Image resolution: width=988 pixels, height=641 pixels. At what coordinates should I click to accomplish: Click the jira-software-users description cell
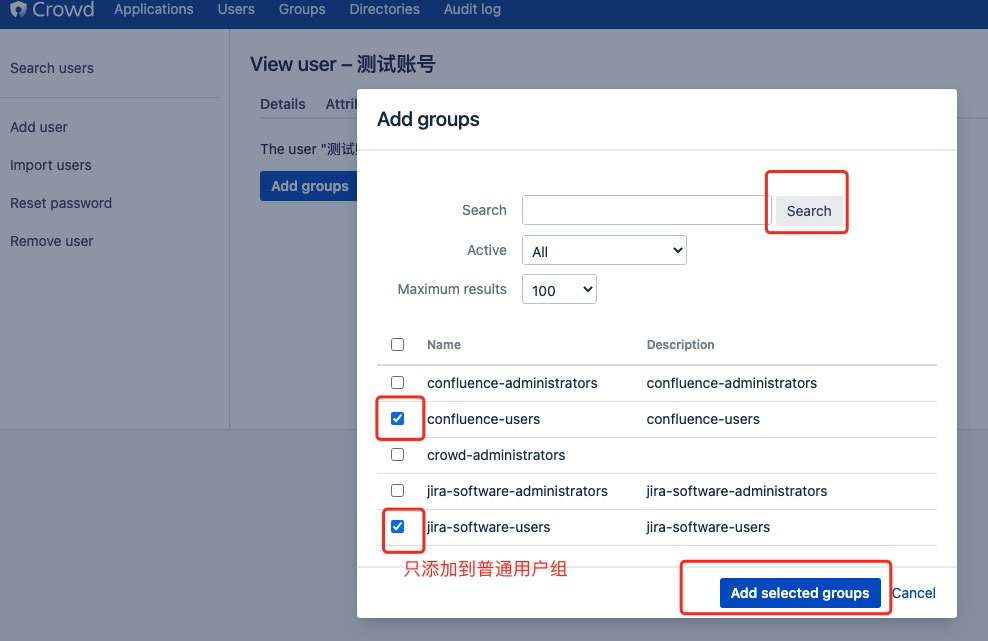pos(708,527)
